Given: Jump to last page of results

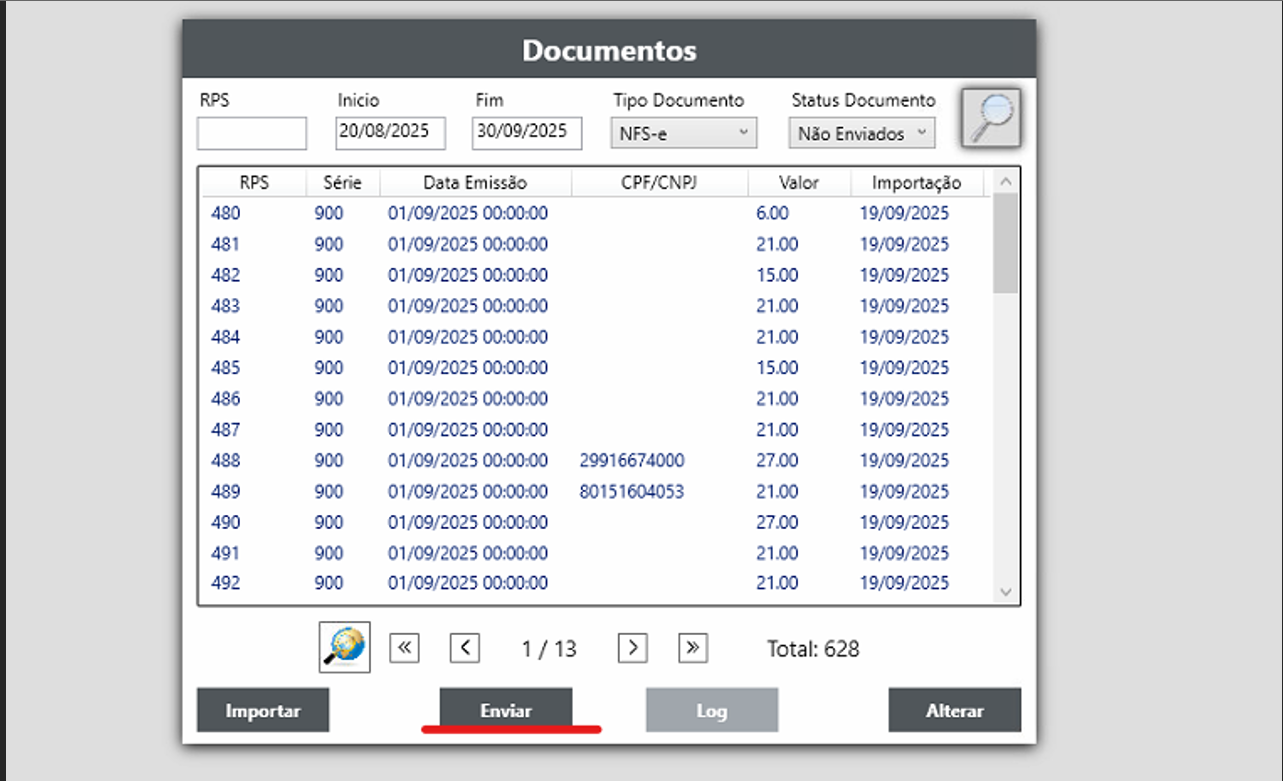Looking at the screenshot, I should click(693, 648).
